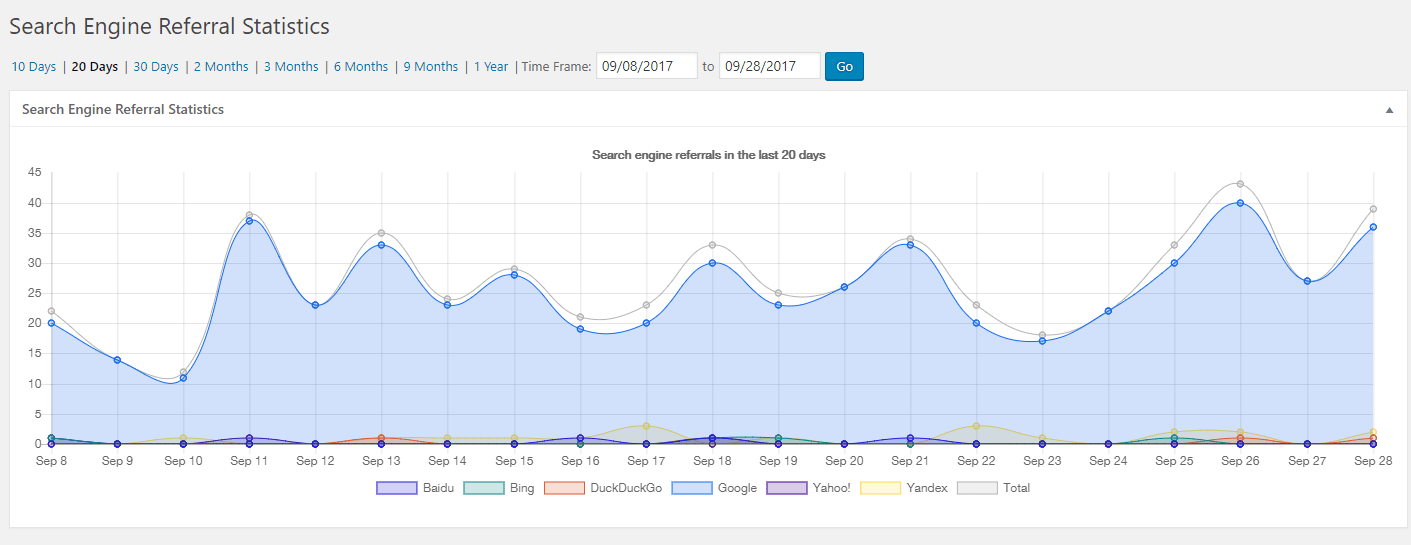Select the 6 Months range
This screenshot has width=1411, height=545.
click(x=361, y=67)
